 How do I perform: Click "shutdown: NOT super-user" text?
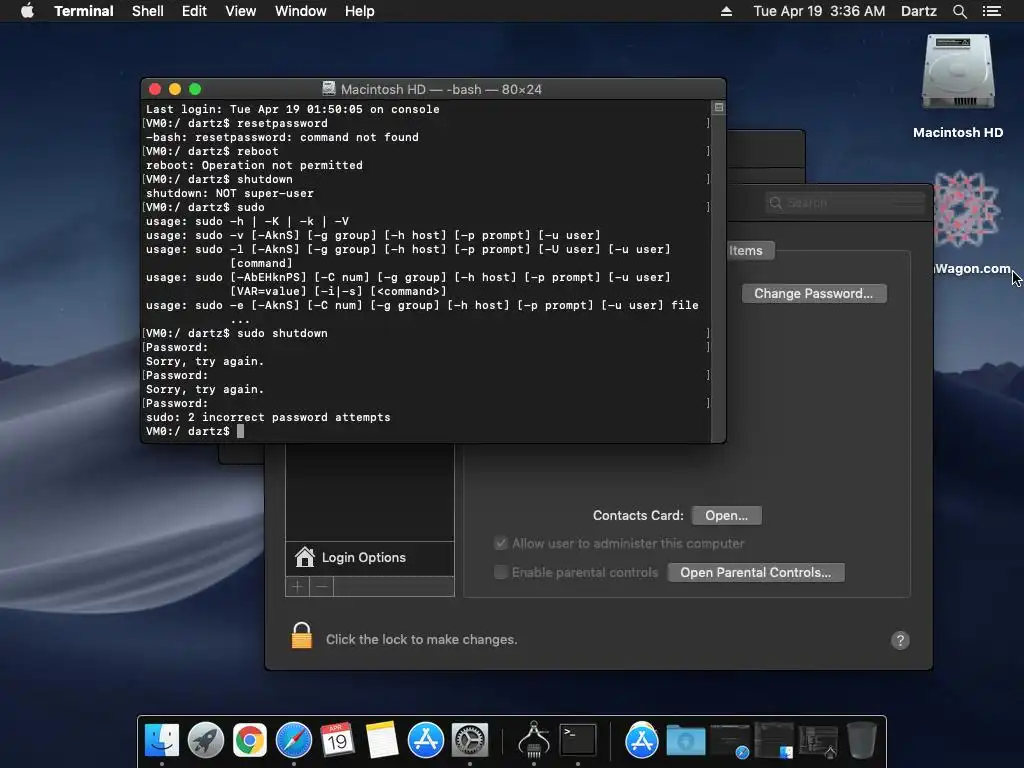tap(230, 193)
